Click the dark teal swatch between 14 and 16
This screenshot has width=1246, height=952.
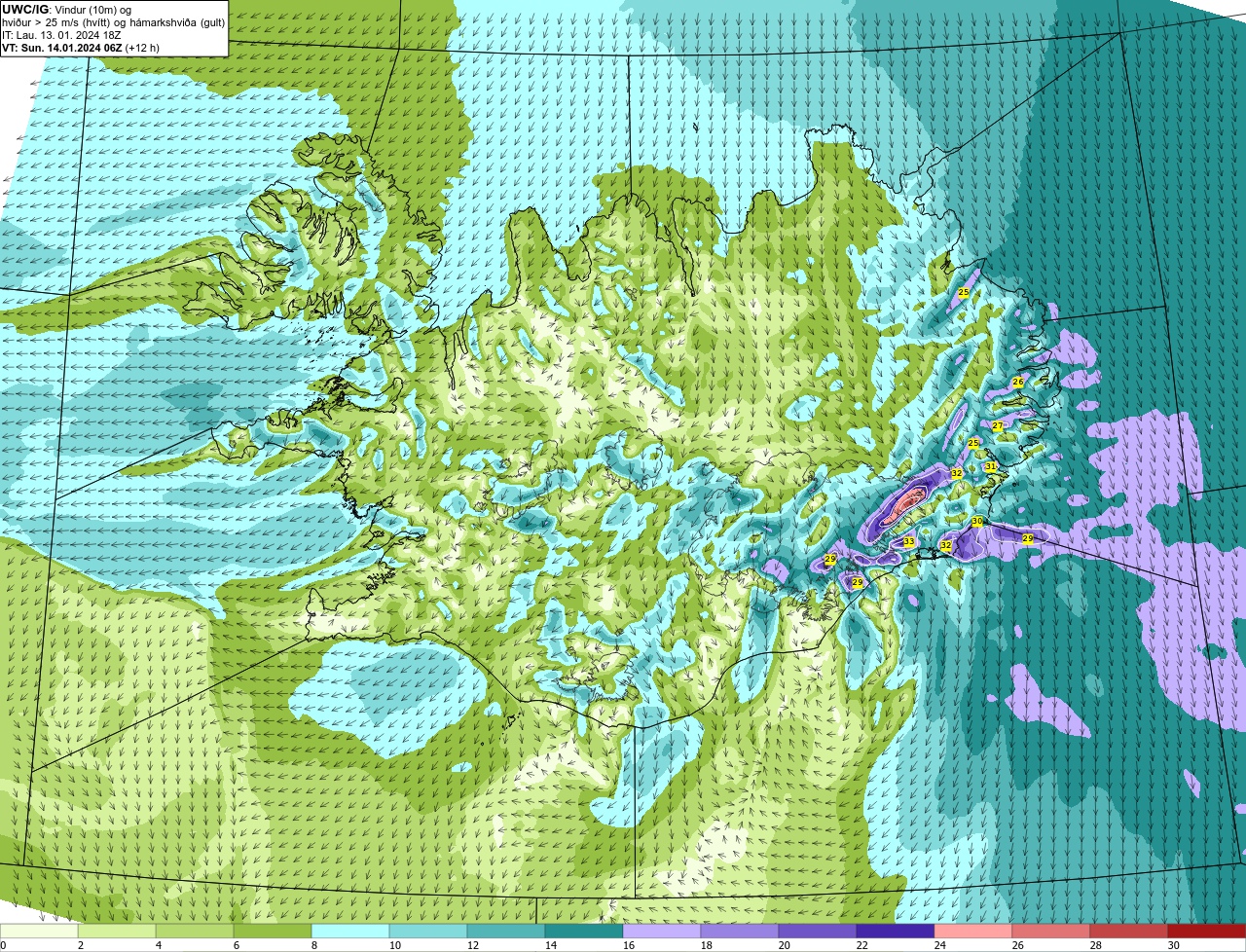click(584, 931)
